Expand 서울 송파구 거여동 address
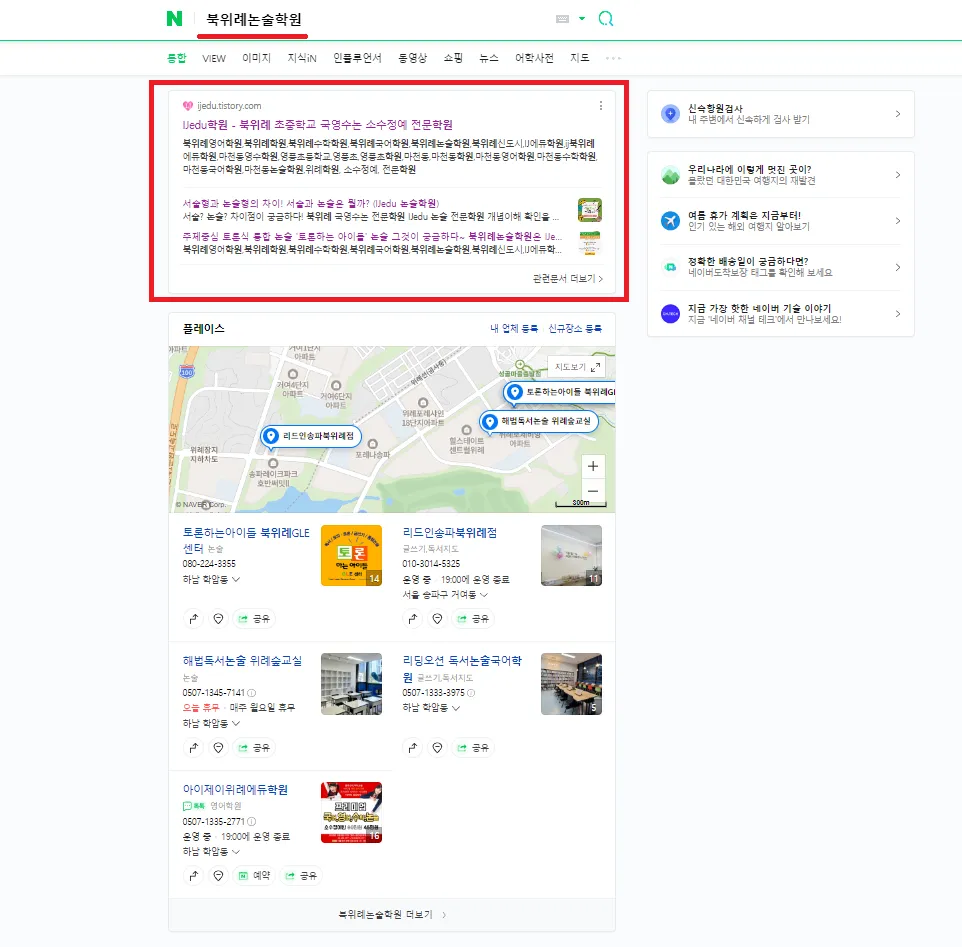Image resolution: width=962 pixels, height=947 pixels. pyautogui.click(x=445, y=594)
